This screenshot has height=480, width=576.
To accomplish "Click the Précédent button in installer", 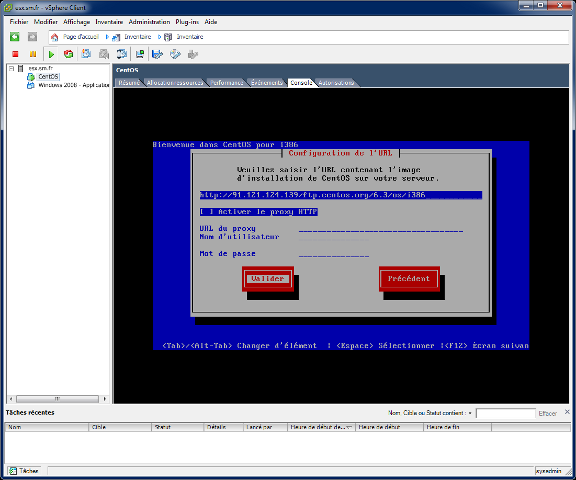I will pyautogui.click(x=409, y=279).
